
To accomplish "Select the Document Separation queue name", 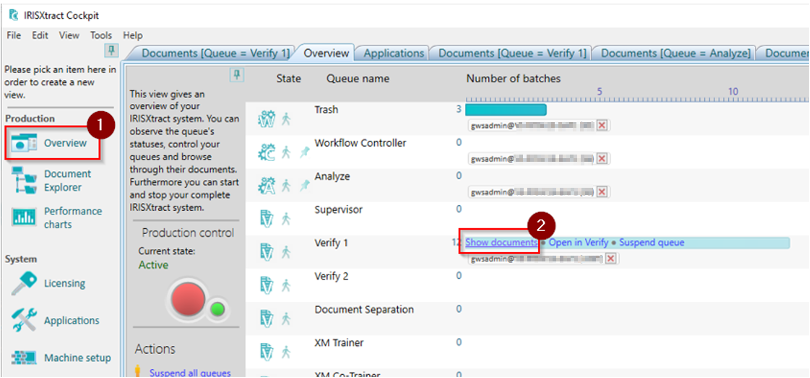I will (x=364, y=309).
